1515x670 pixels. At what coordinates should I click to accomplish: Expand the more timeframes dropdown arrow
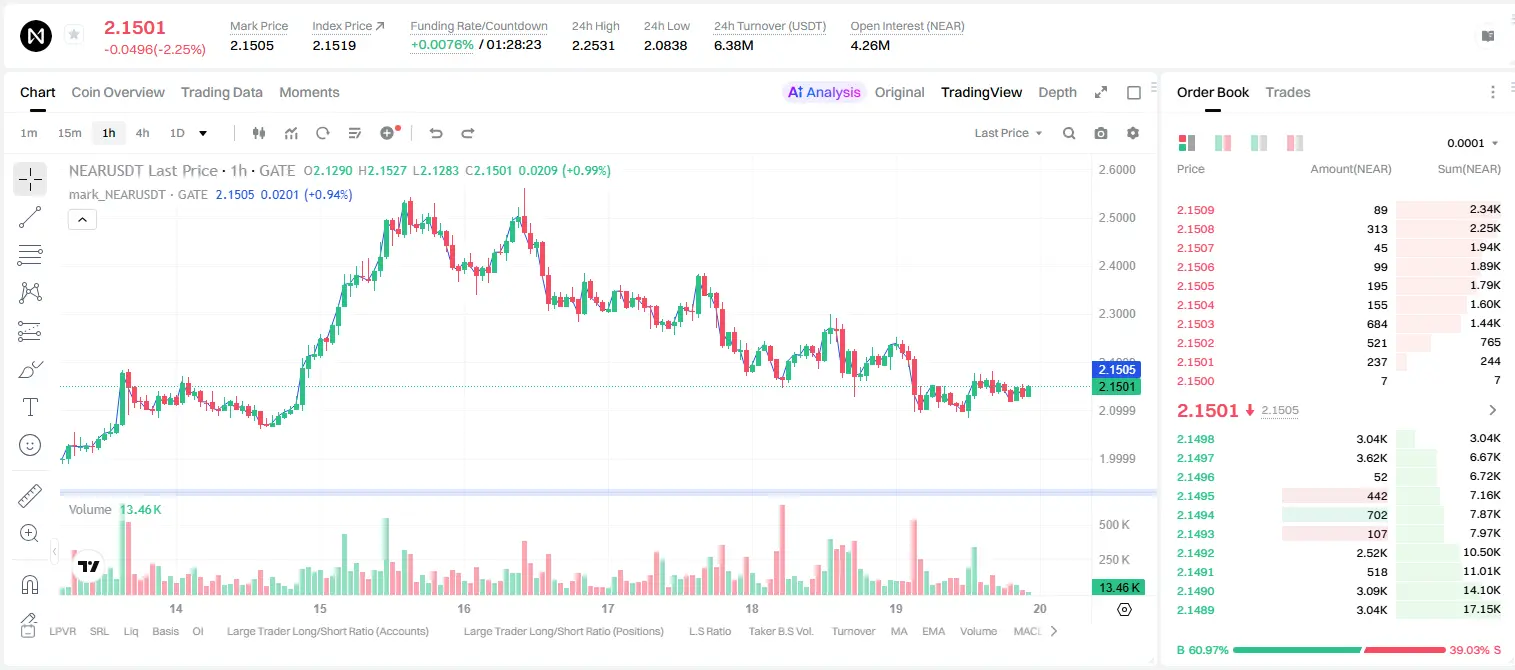click(203, 133)
